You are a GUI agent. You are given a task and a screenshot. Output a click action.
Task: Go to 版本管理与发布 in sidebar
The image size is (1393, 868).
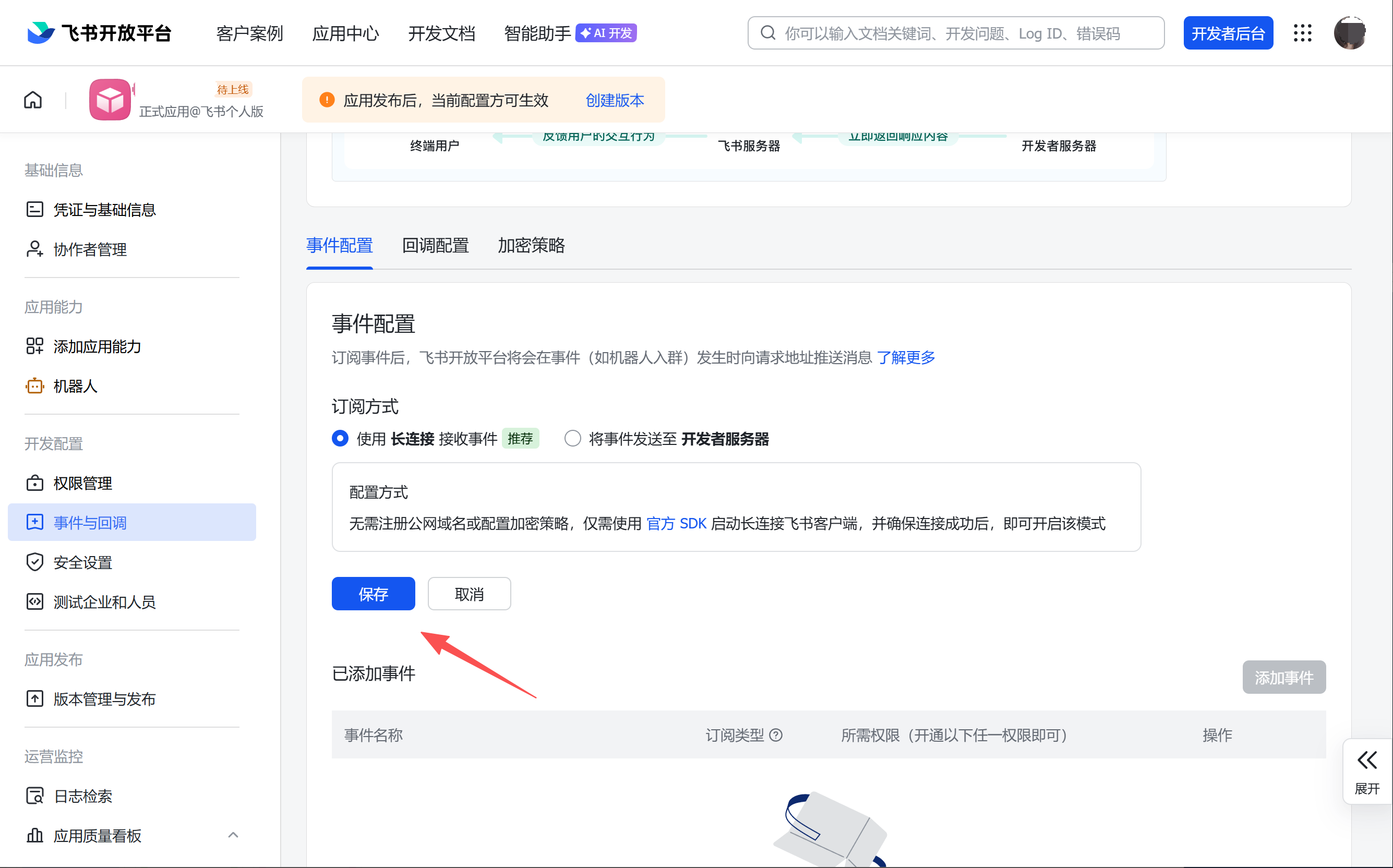click(x=104, y=698)
